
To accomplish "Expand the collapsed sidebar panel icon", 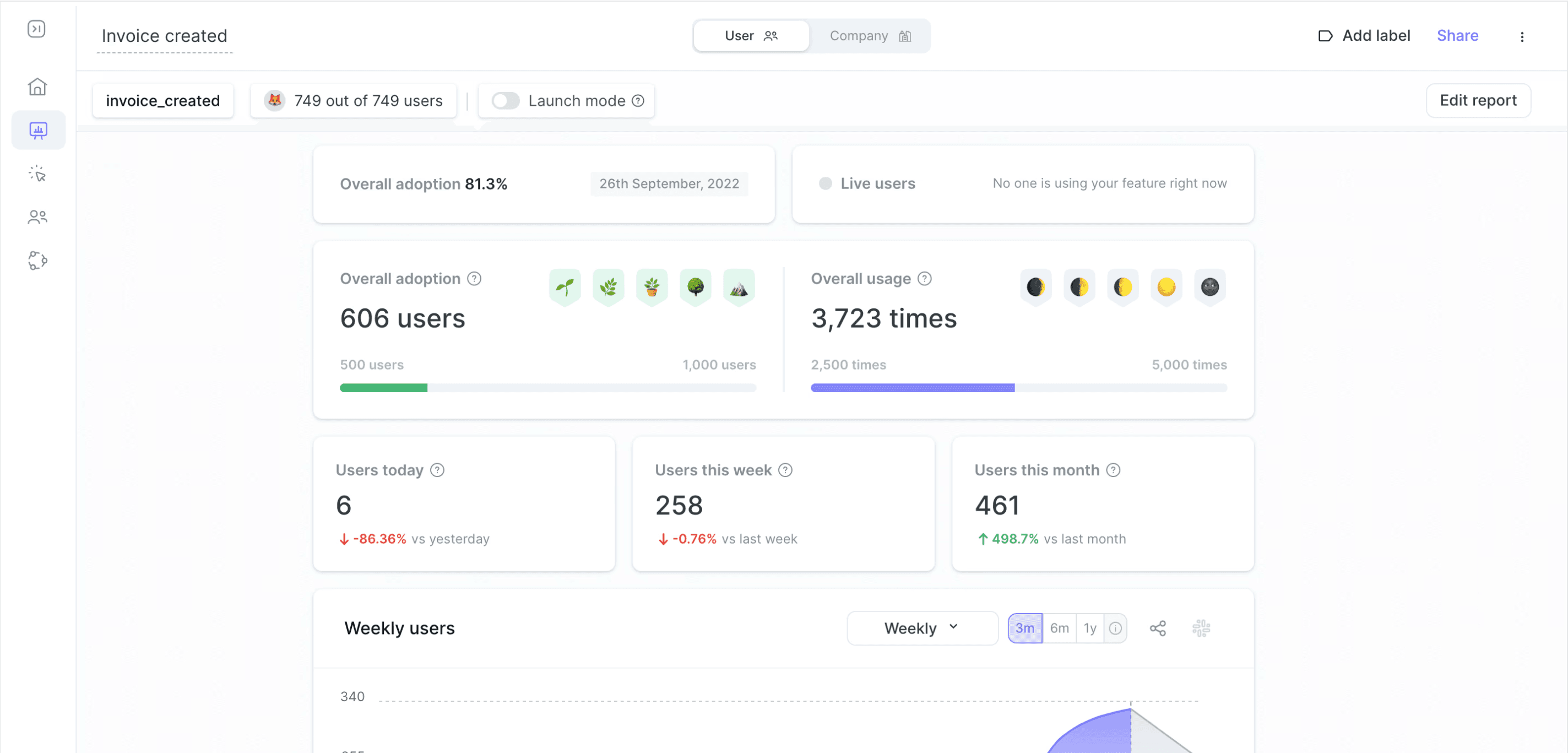I will [36, 29].
